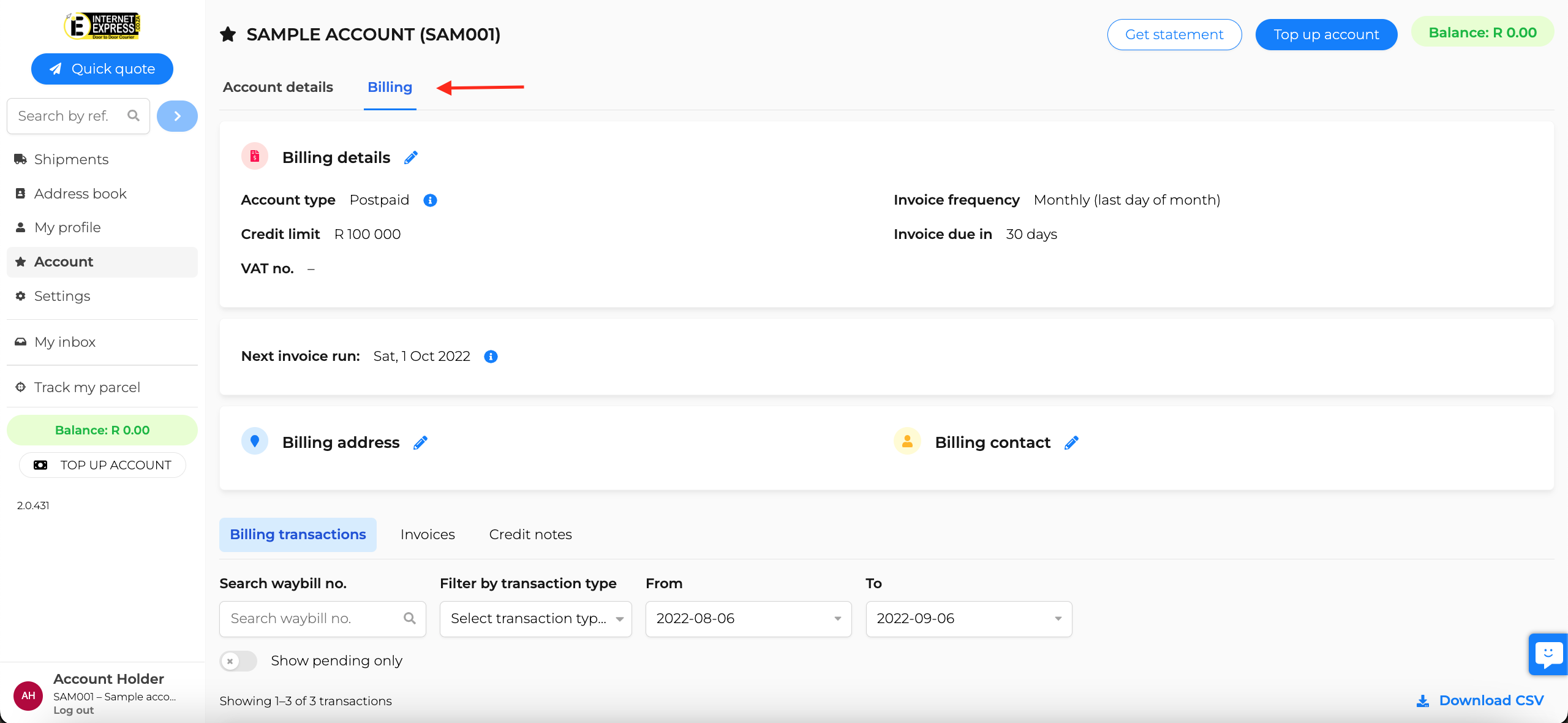Focus the Search by ref. field
This screenshot has height=723, width=1568.
[78, 116]
